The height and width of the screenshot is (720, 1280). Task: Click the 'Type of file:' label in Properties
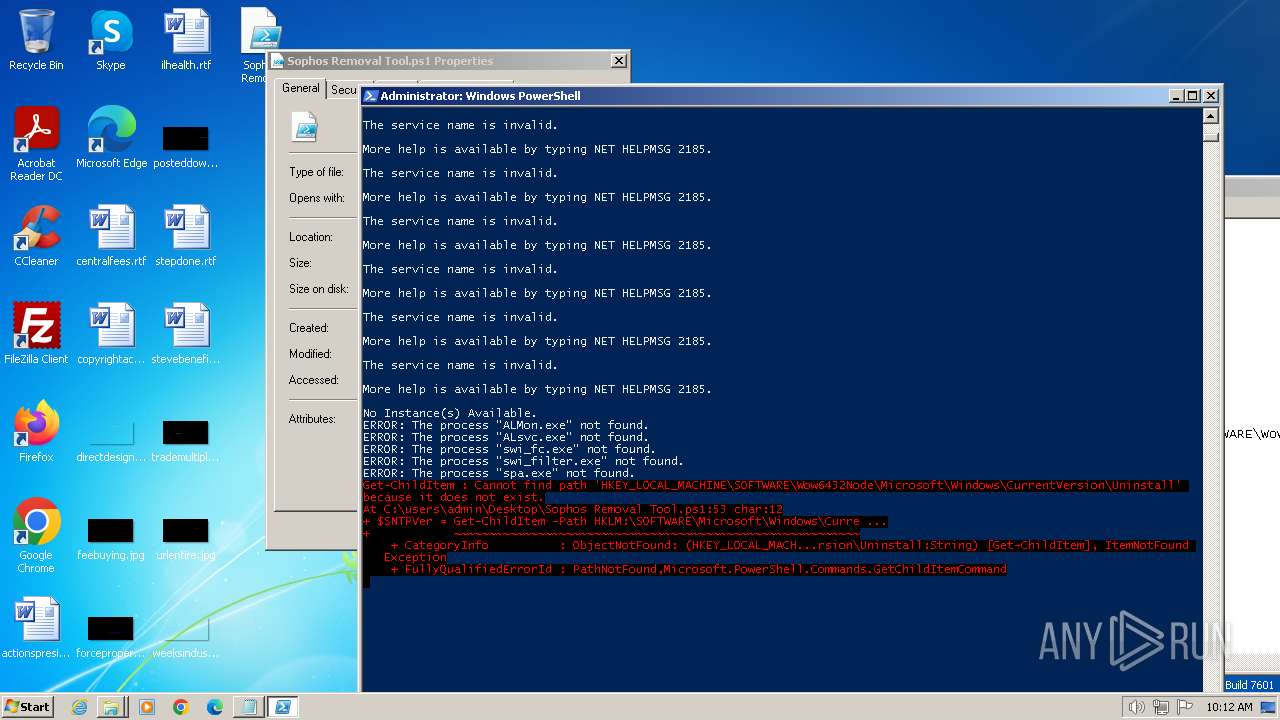coord(316,172)
